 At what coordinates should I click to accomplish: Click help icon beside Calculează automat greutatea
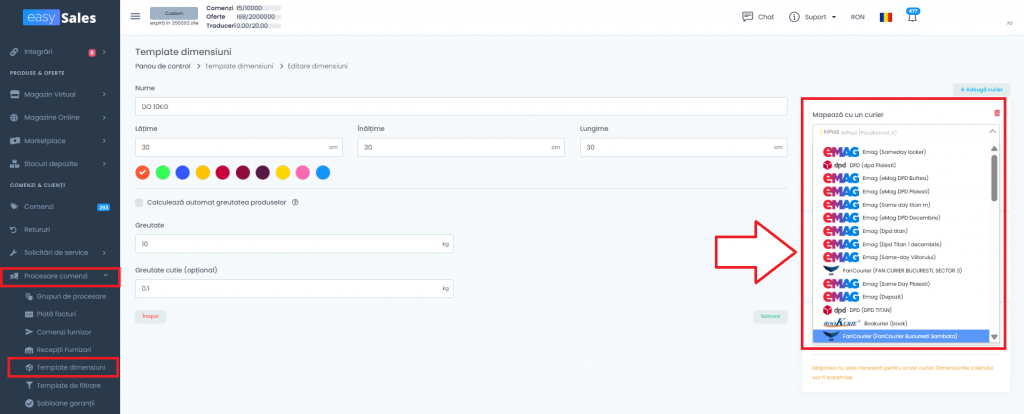(x=295, y=202)
